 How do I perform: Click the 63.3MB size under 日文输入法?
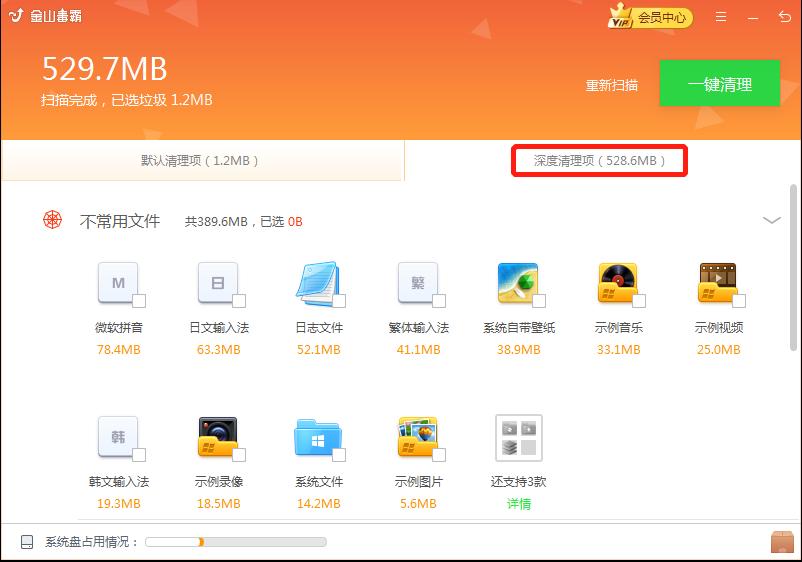pyautogui.click(x=218, y=350)
